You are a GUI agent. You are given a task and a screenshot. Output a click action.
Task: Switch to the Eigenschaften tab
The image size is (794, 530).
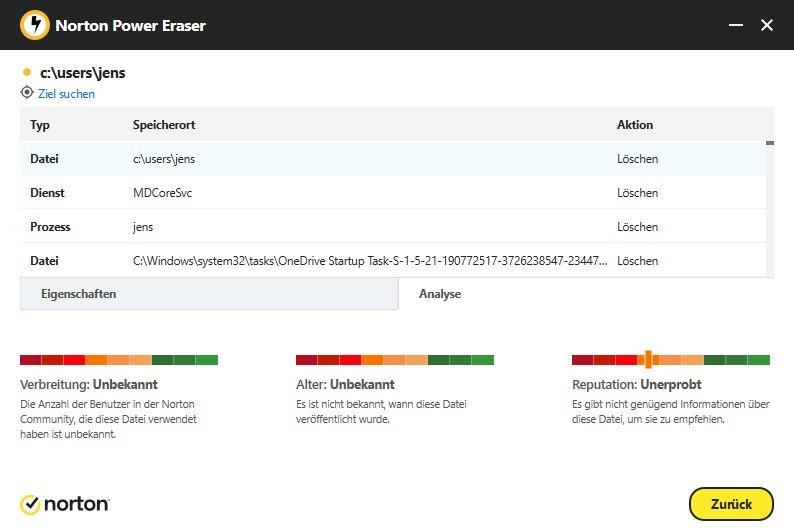(x=209, y=294)
